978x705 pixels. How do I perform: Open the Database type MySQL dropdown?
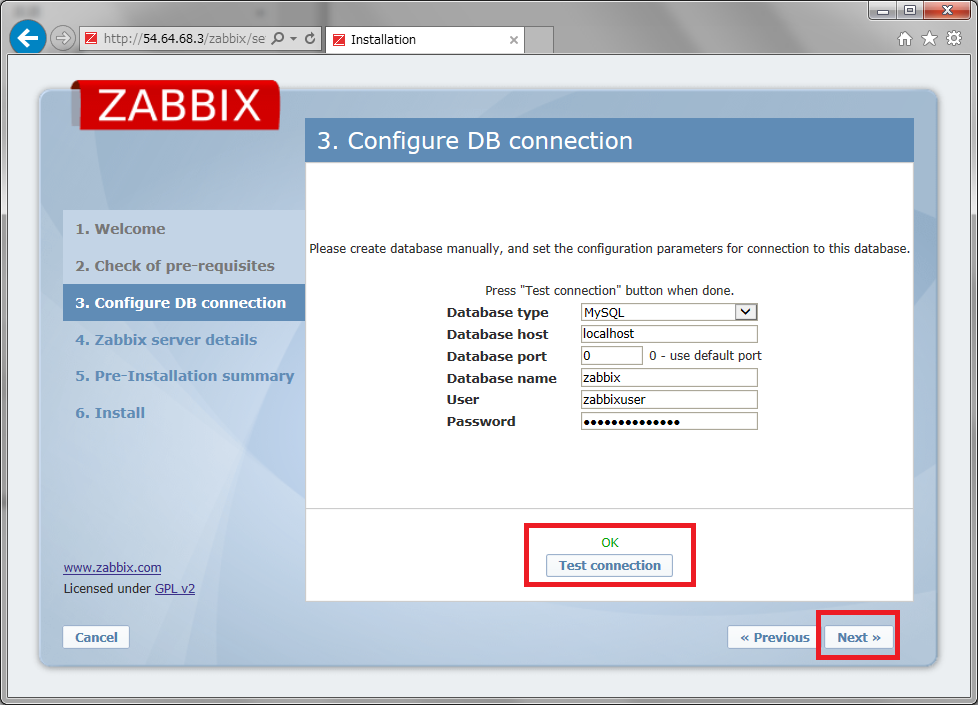[x=669, y=312]
